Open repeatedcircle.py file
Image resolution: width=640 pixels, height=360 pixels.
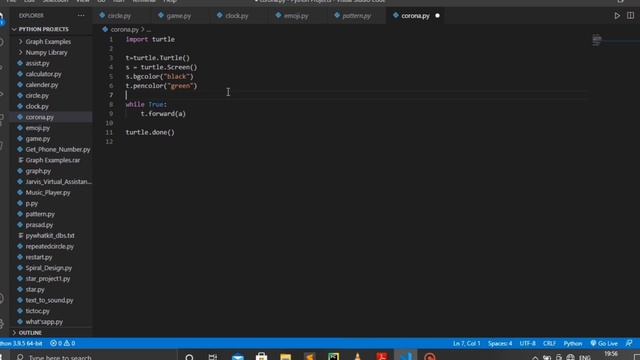(x=49, y=246)
